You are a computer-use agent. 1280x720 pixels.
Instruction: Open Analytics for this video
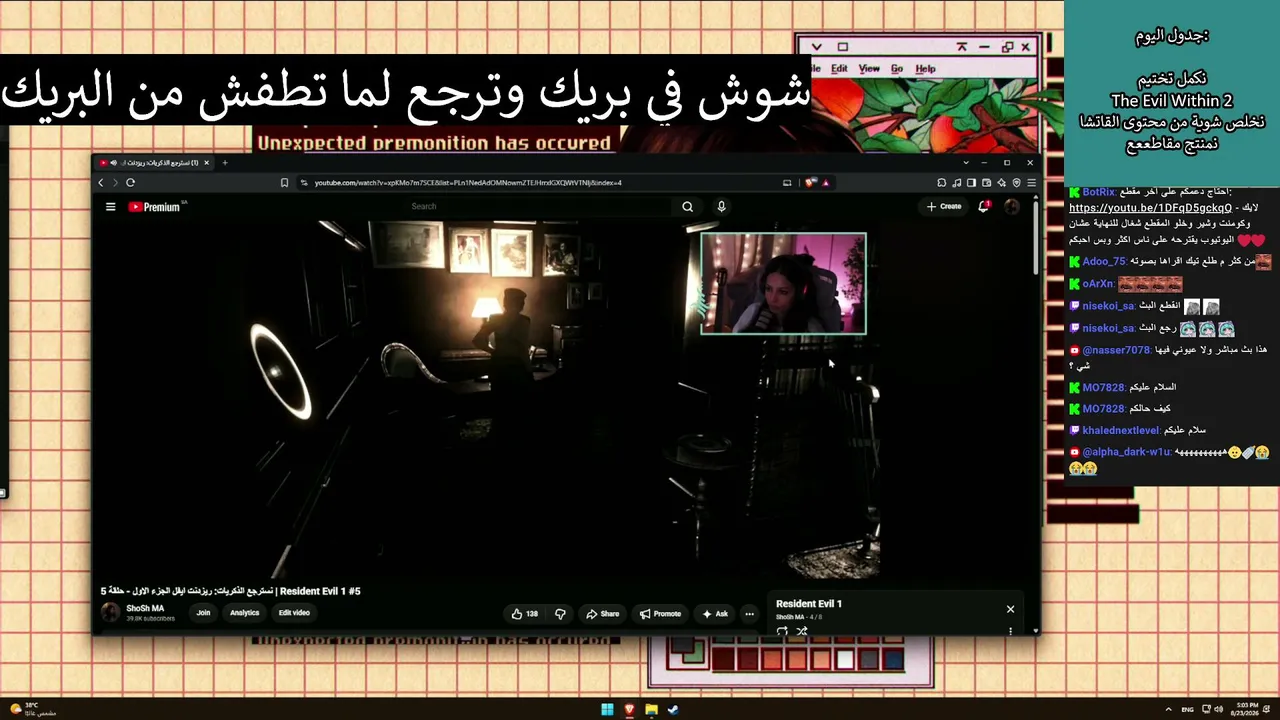(244, 613)
